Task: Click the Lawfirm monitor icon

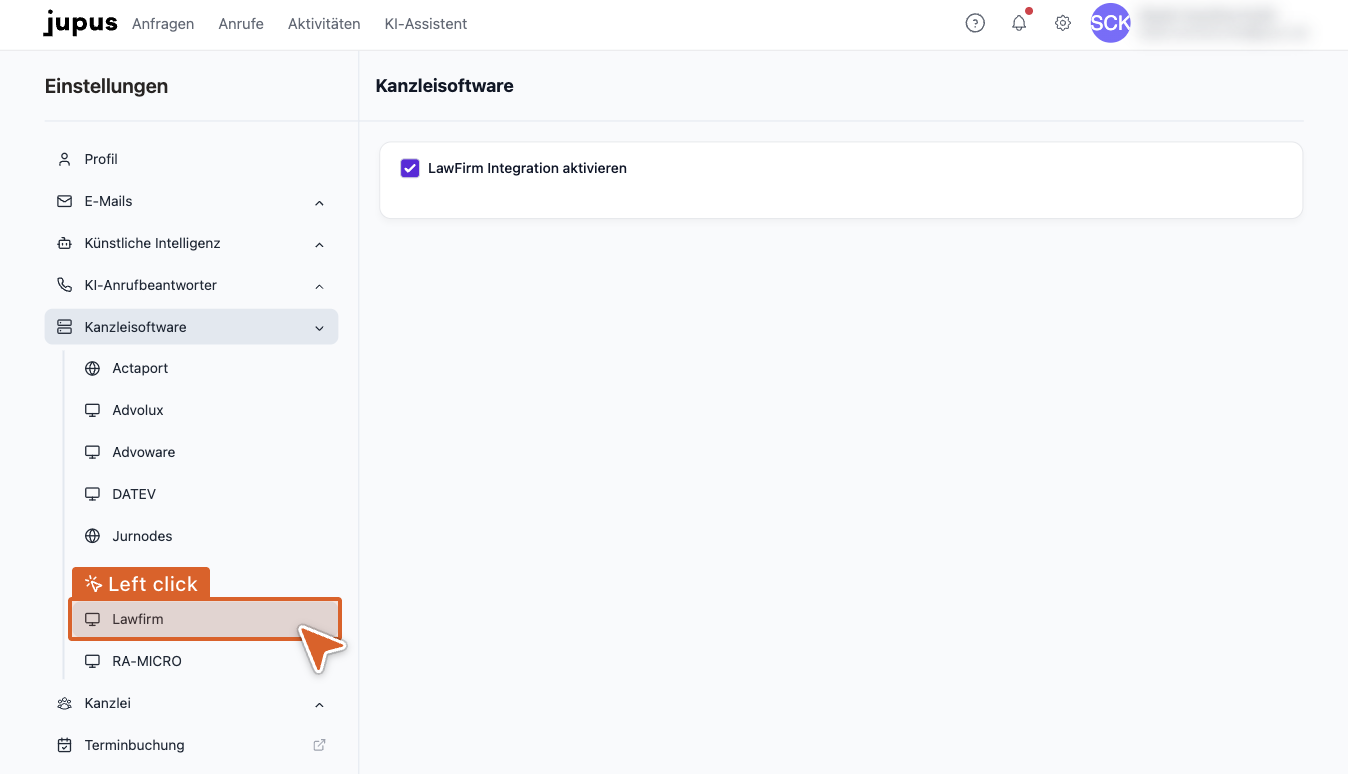Action: click(93, 619)
